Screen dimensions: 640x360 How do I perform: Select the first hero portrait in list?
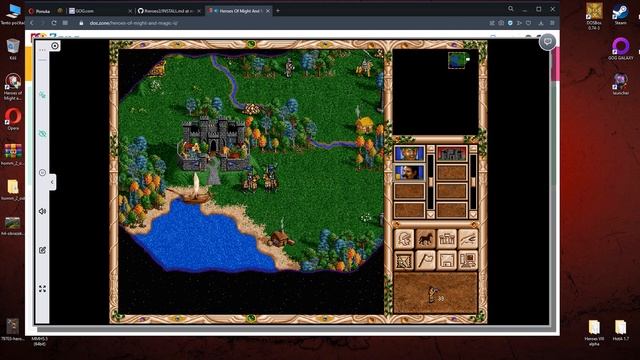pos(409,153)
